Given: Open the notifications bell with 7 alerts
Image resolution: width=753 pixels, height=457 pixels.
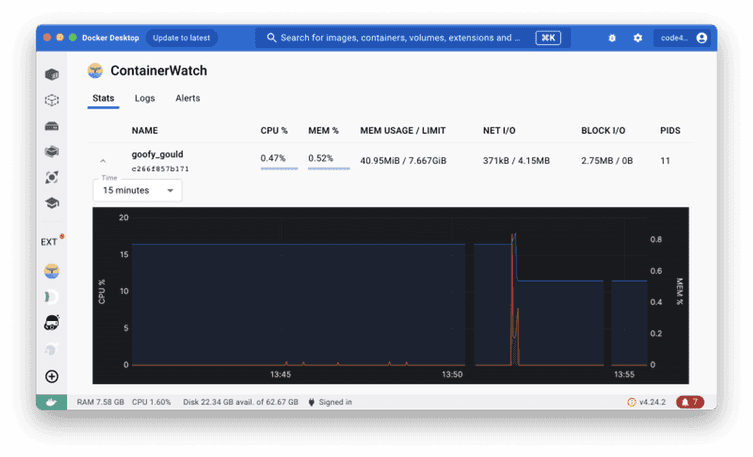Looking at the screenshot, I should [690, 402].
